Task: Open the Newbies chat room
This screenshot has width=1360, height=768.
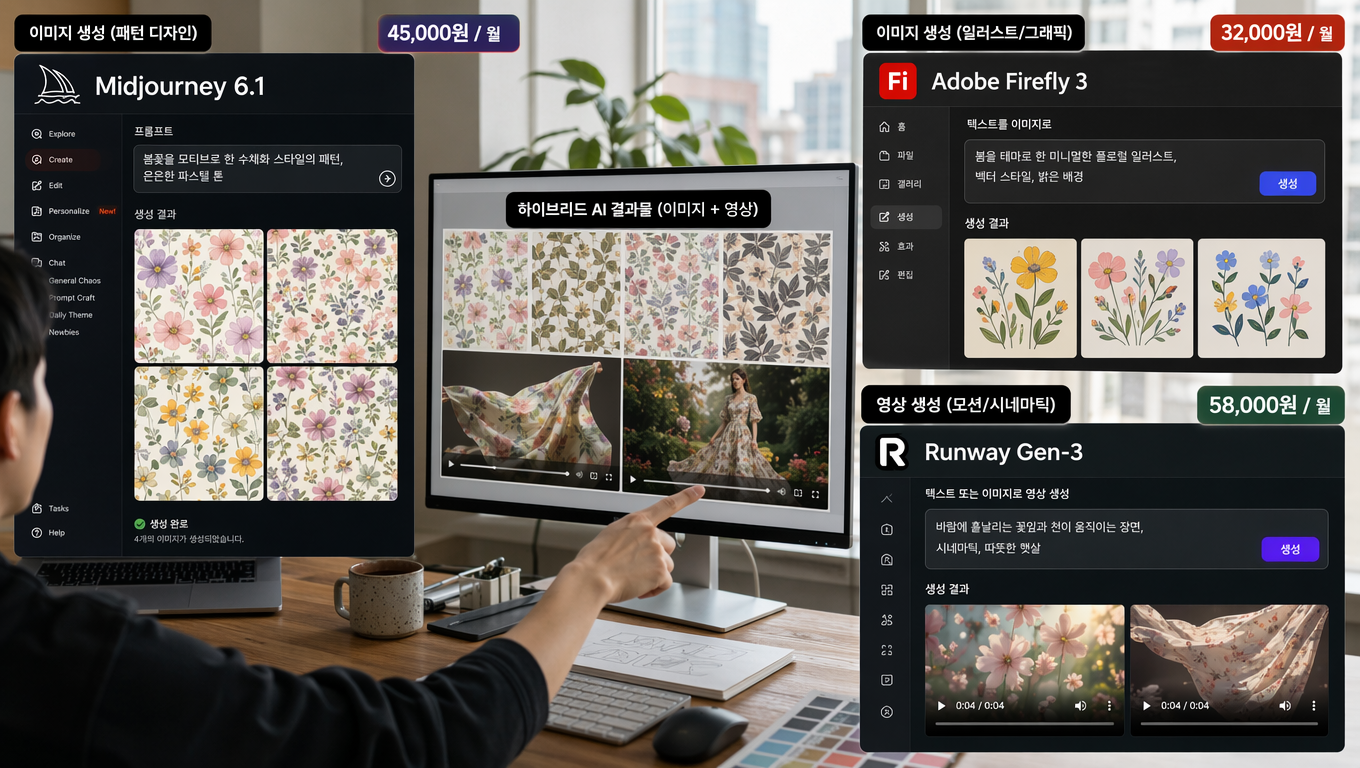Action: click(63, 332)
